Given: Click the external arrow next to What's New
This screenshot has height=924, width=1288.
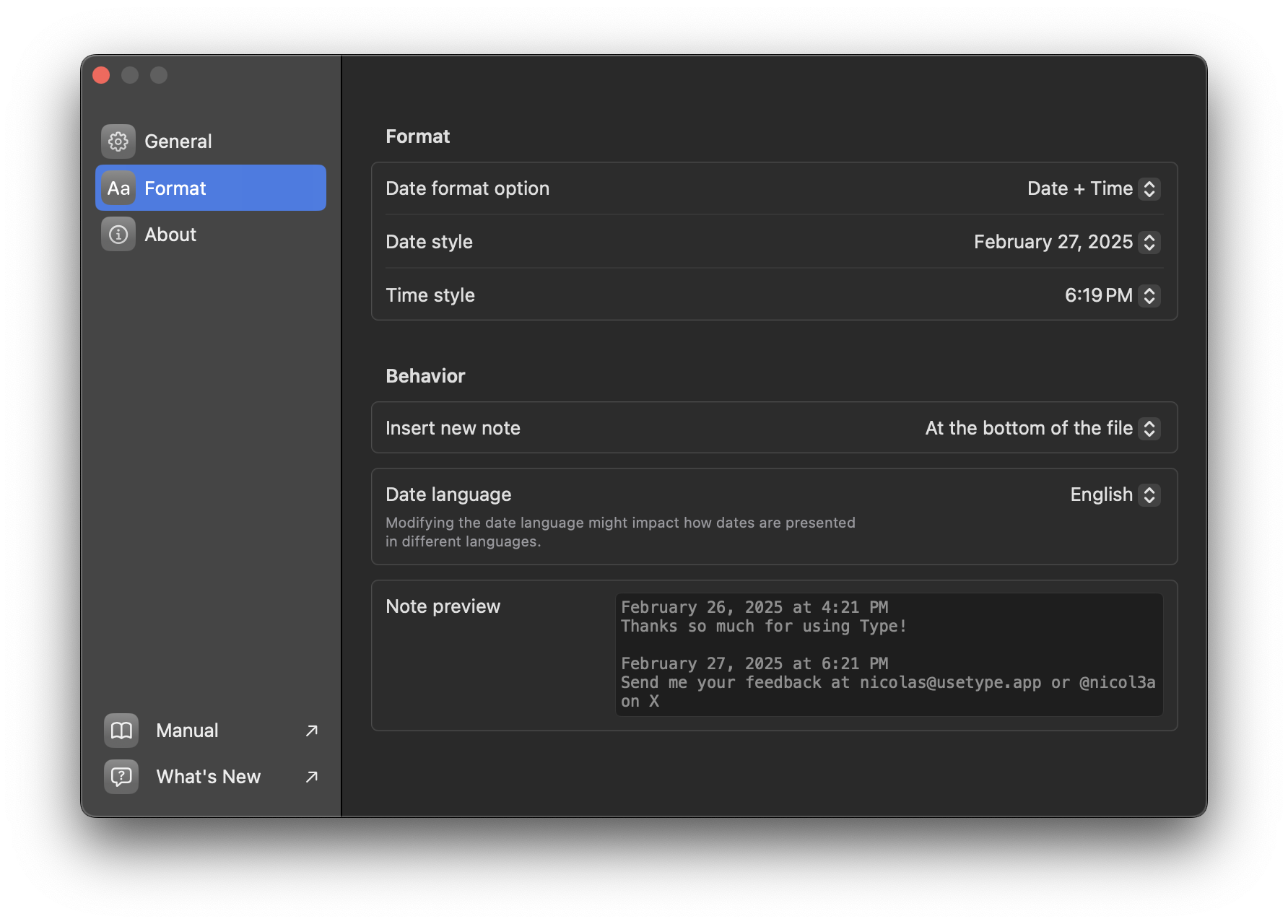Looking at the screenshot, I should coord(312,777).
